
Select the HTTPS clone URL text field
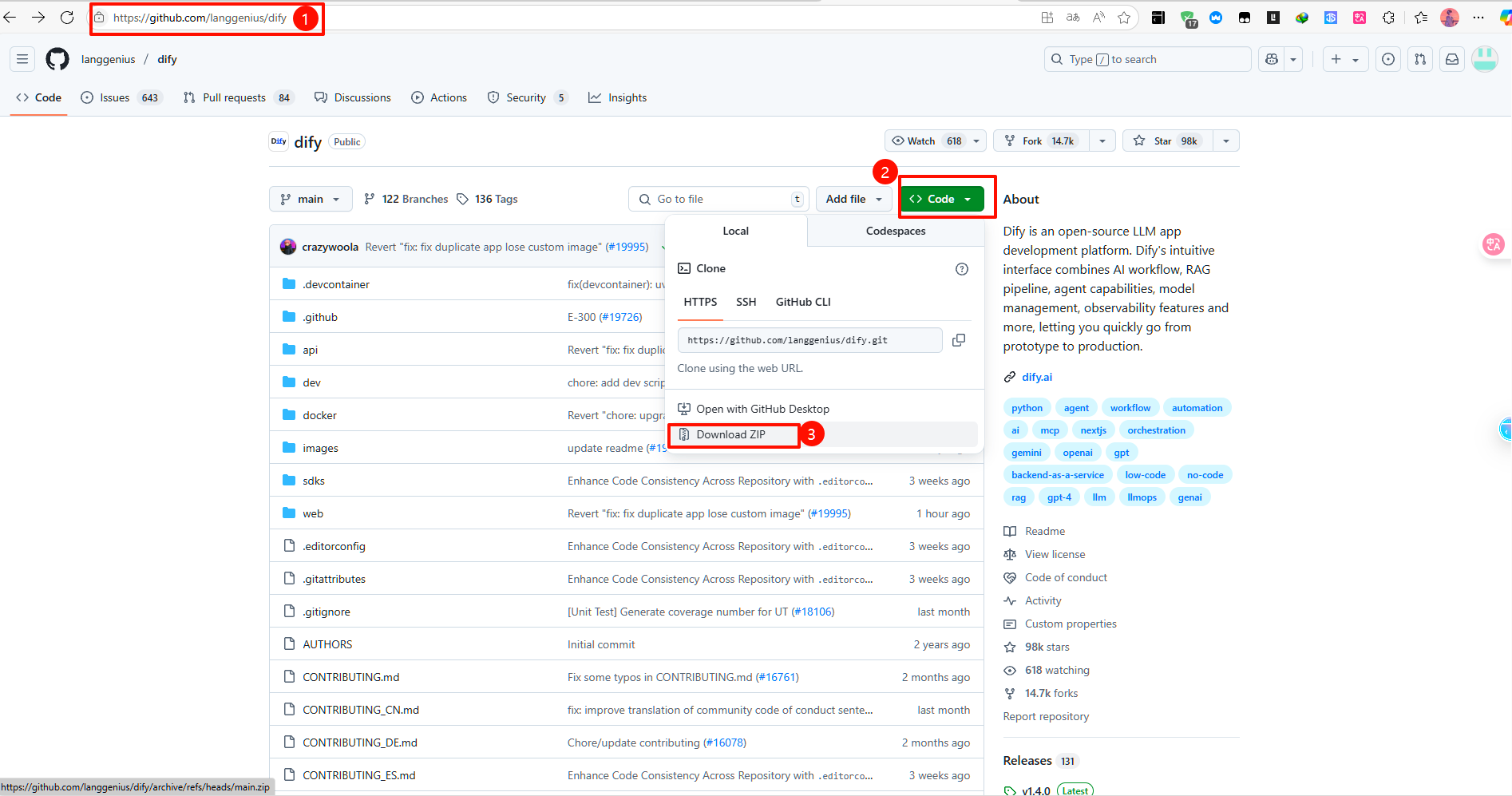[809, 340]
